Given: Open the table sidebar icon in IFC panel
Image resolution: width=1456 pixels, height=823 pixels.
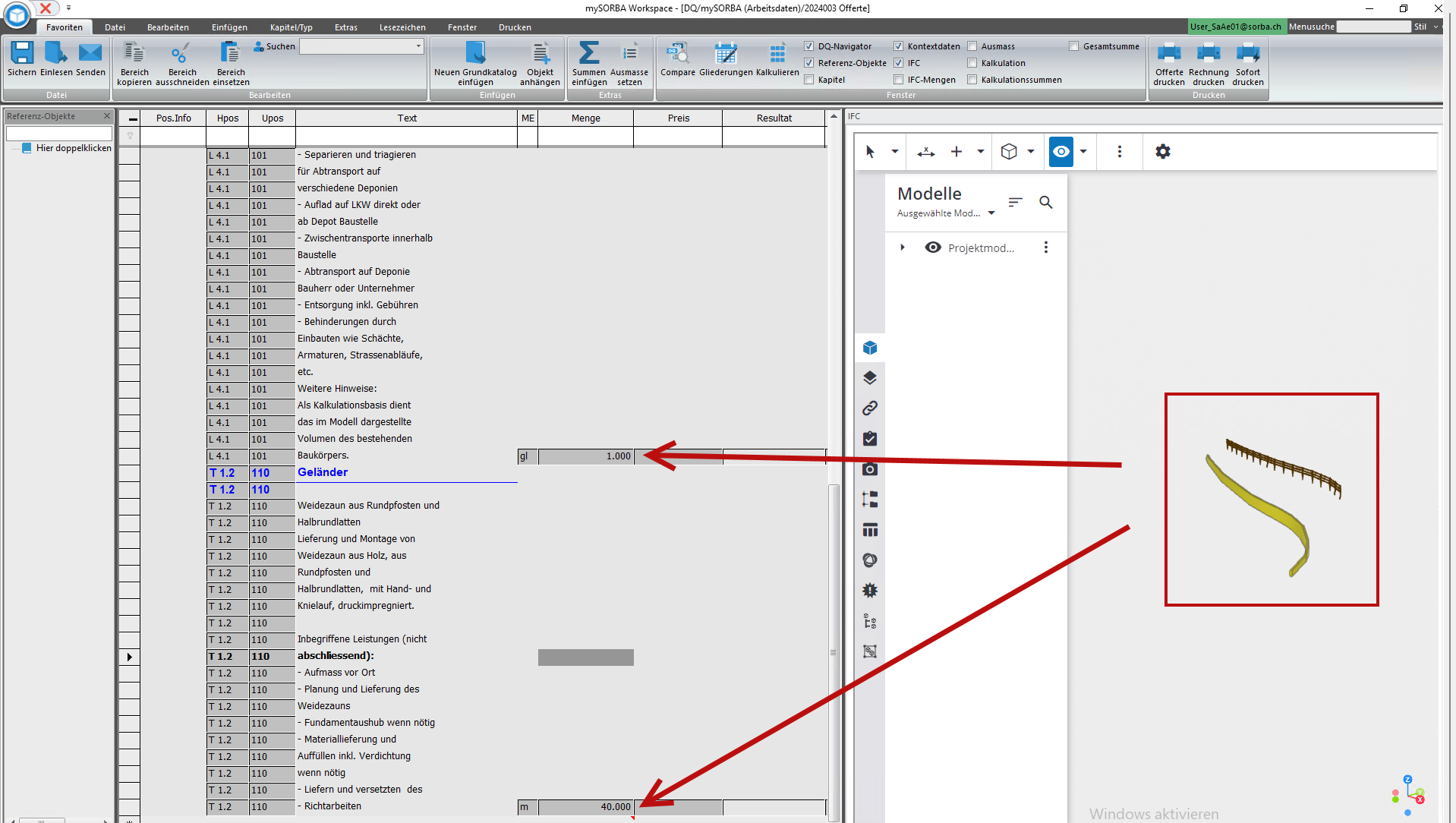Looking at the screenshot, I should 870,530.
